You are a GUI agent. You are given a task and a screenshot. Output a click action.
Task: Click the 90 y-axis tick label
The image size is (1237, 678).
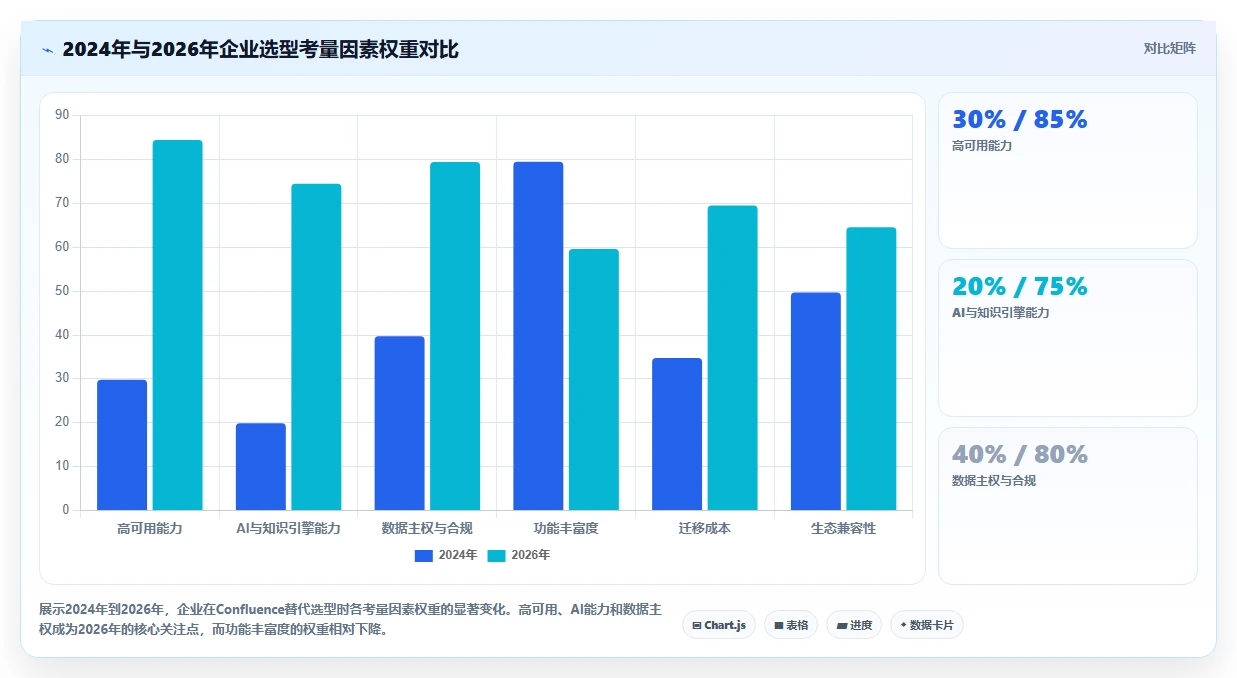[x=62, y=115]
